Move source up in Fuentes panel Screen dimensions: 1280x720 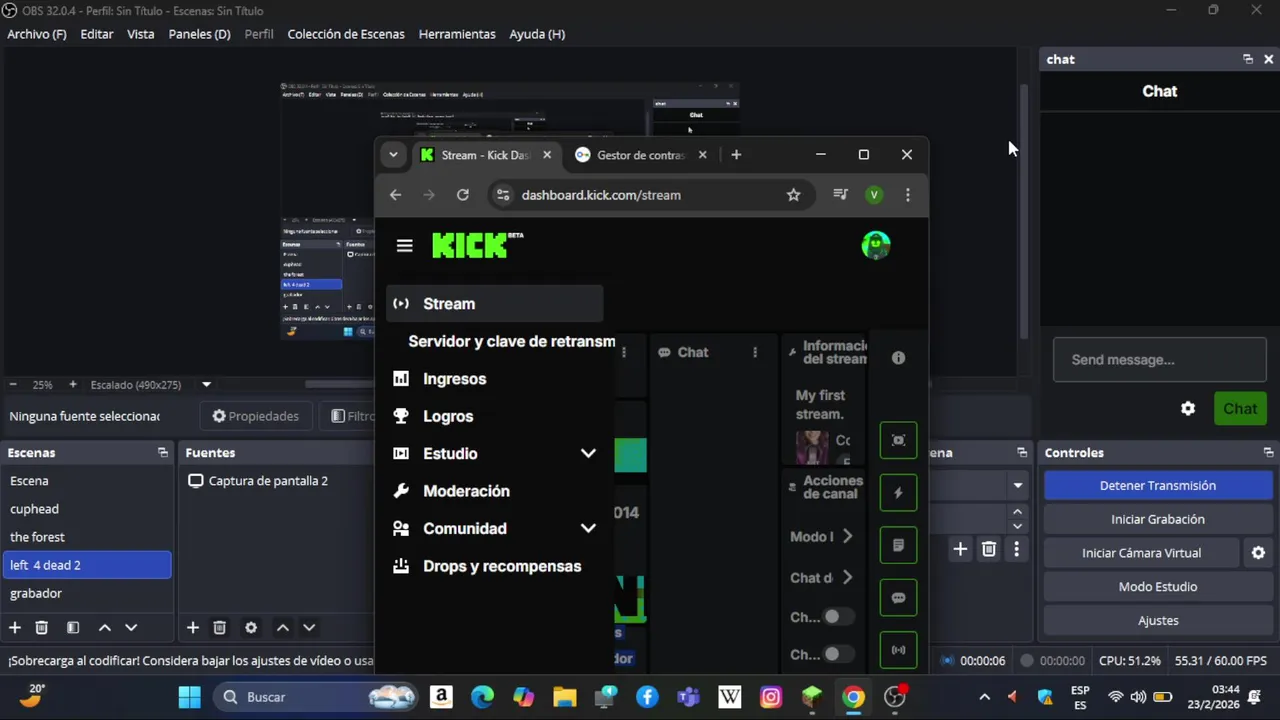point(283,627)
